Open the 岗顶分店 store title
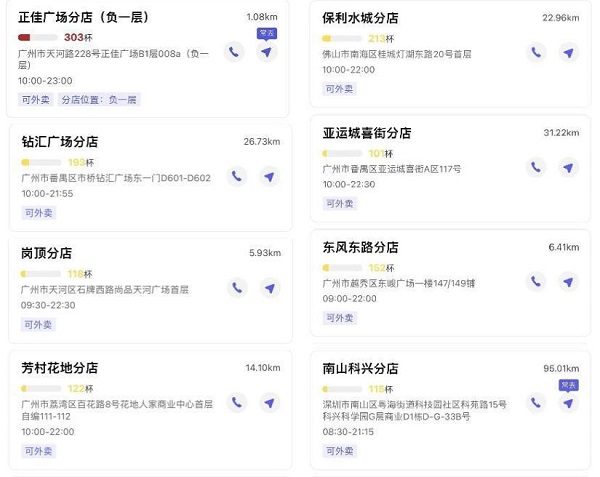 (x=46, y=253)
